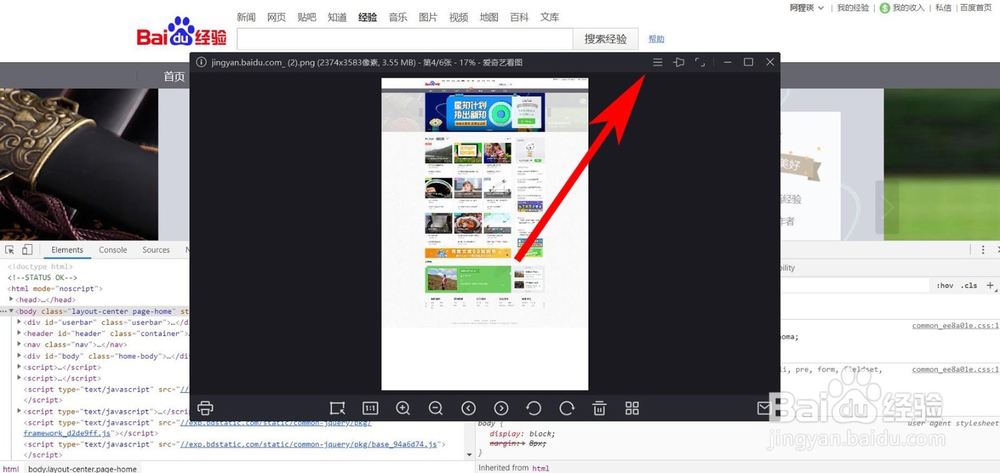Open first common_ee8a01e.css:1 source link
Viewport: 1000px width, 473px height.
point(955,326)
